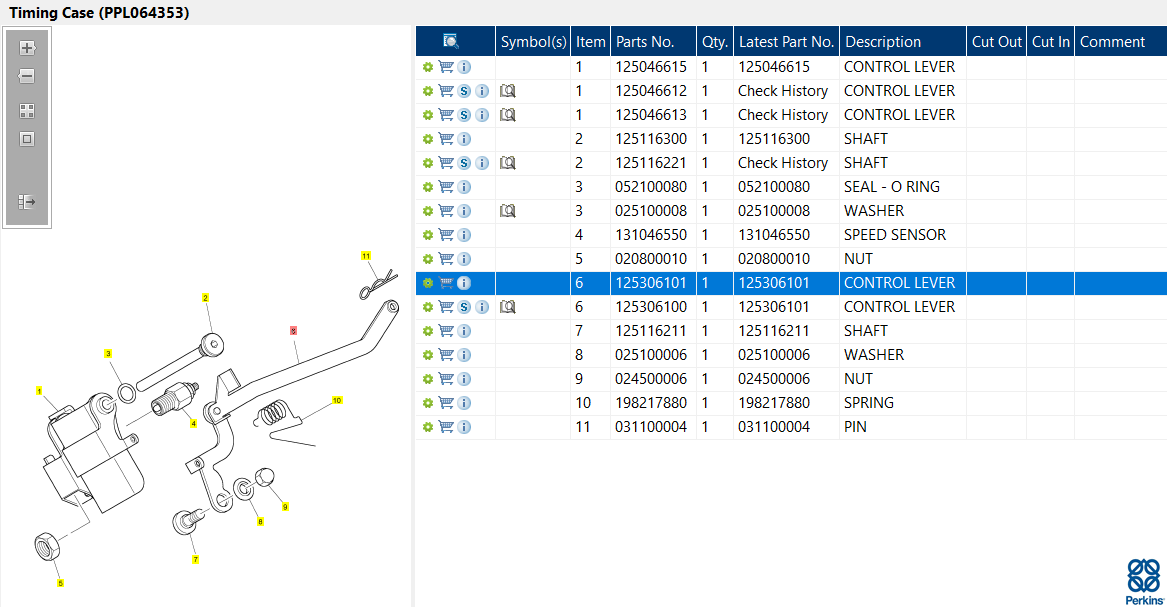The width and height of the screenshot is (1167, 607).
Task: Select callout 5 by the nut
Action: tap(60, 583)
